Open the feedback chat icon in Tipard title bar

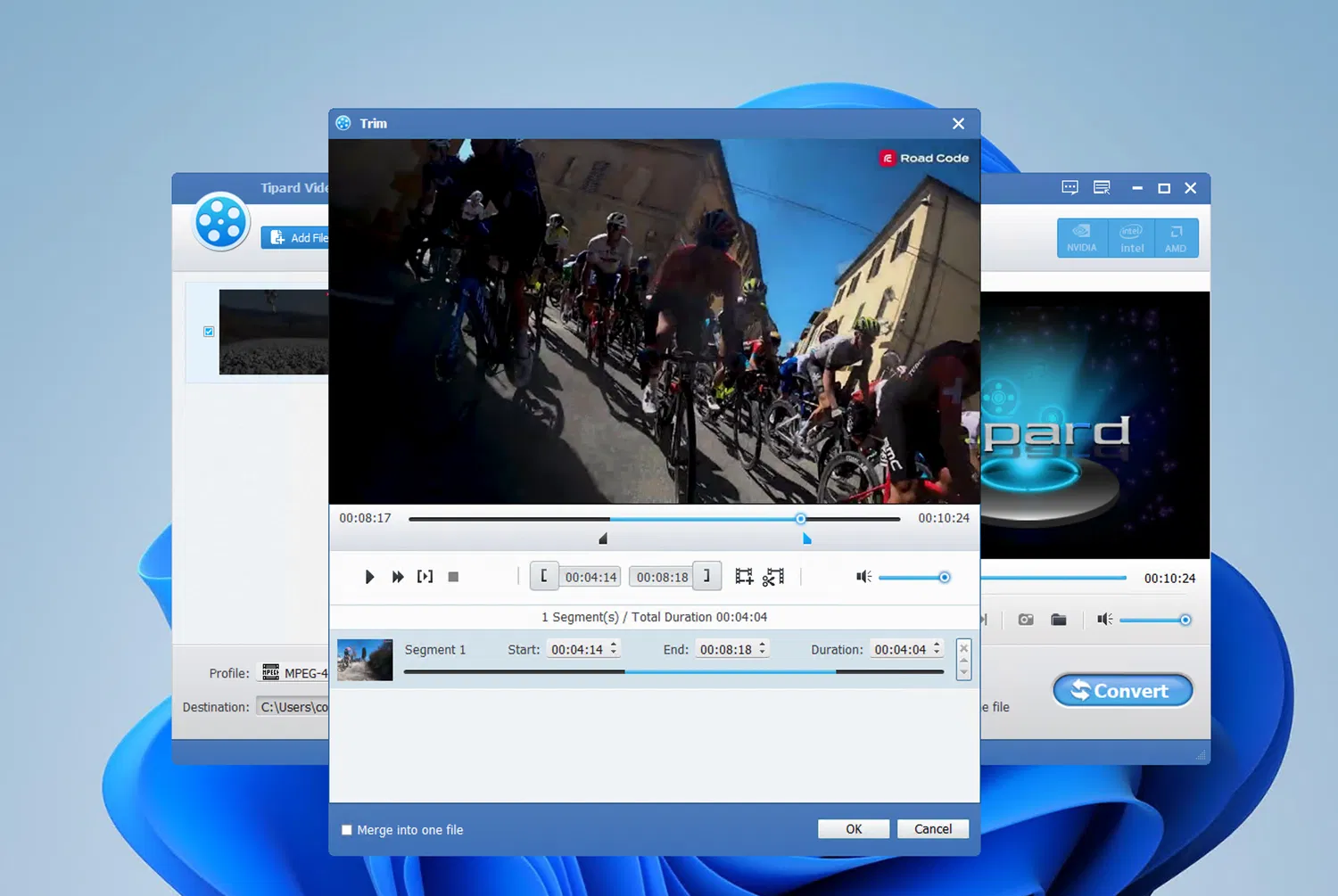click(1070, 187)
